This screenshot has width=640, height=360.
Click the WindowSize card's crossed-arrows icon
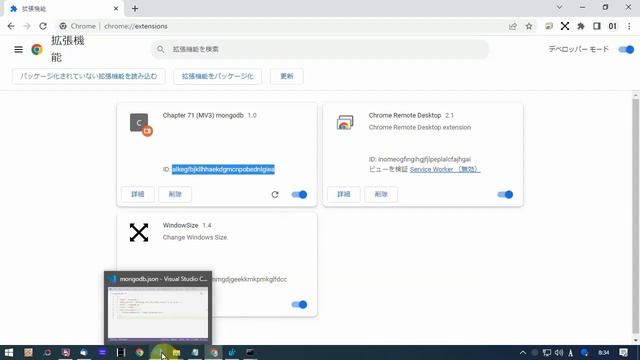[139, 233]
